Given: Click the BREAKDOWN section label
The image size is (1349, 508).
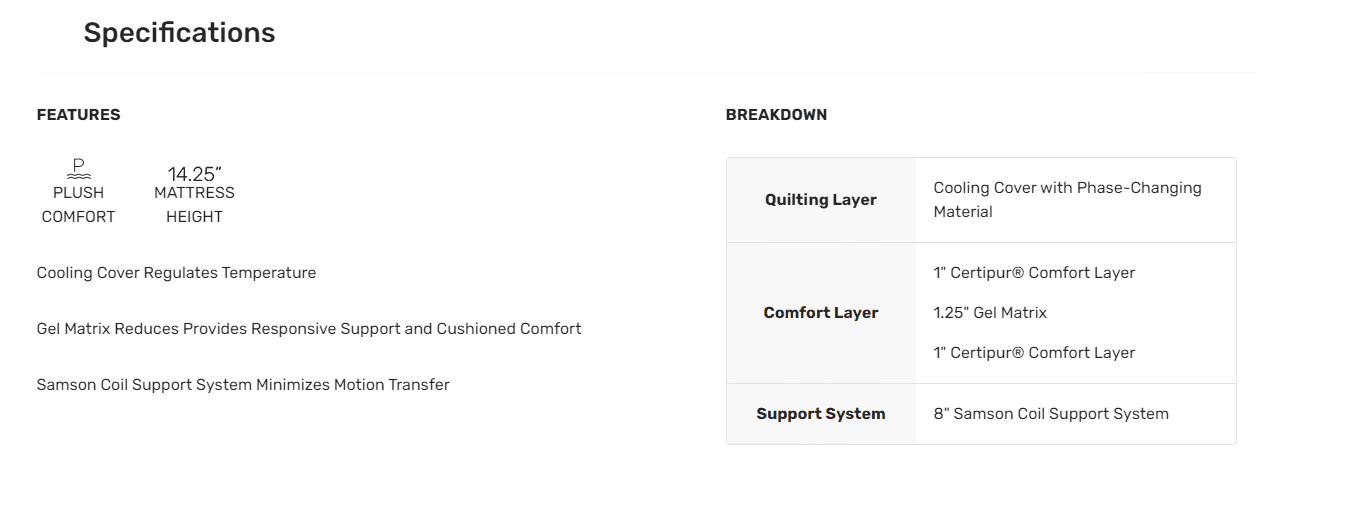Looking at the screenshot, I should tap(776, 115).
